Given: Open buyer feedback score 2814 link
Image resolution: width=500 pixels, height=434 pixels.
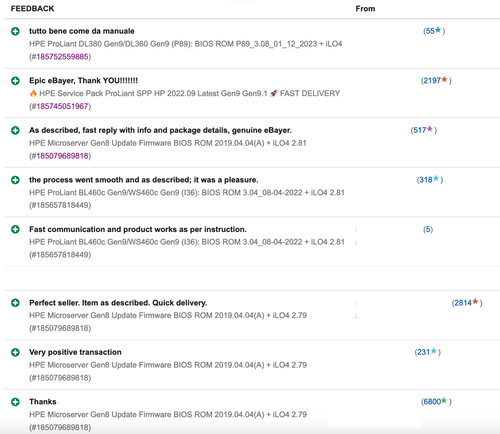Looking at the screenshot, I should (463, 303).
